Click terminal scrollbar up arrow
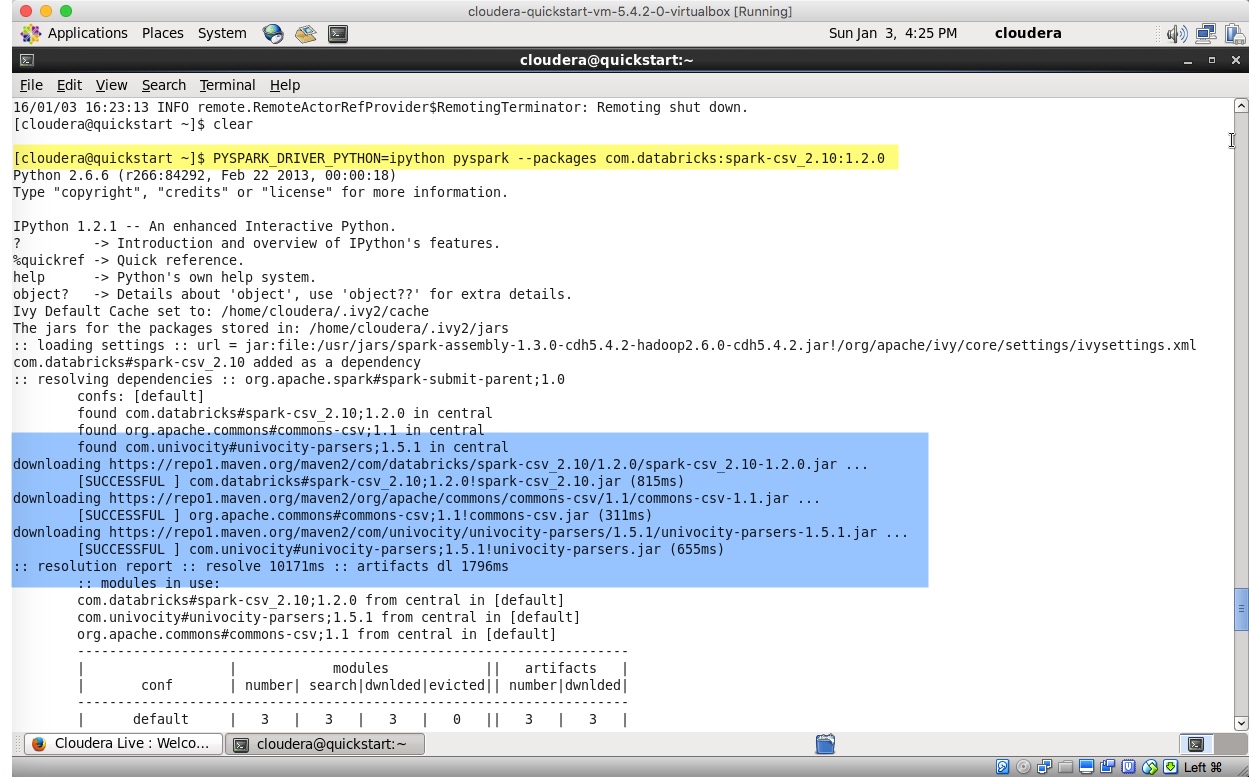This screenshot has height=777, width=1249. [x=1241, y=105]
